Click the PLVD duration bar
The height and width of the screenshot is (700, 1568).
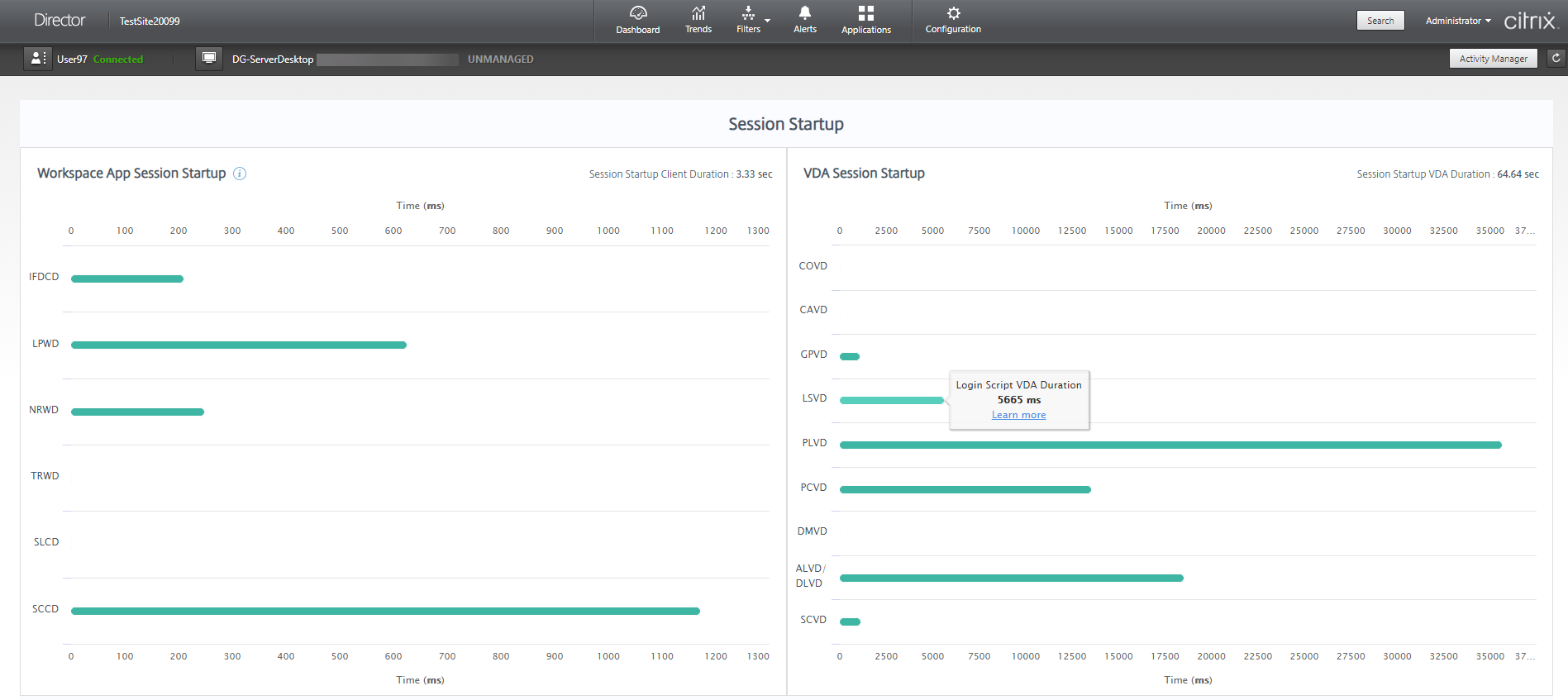point(1170,445)
